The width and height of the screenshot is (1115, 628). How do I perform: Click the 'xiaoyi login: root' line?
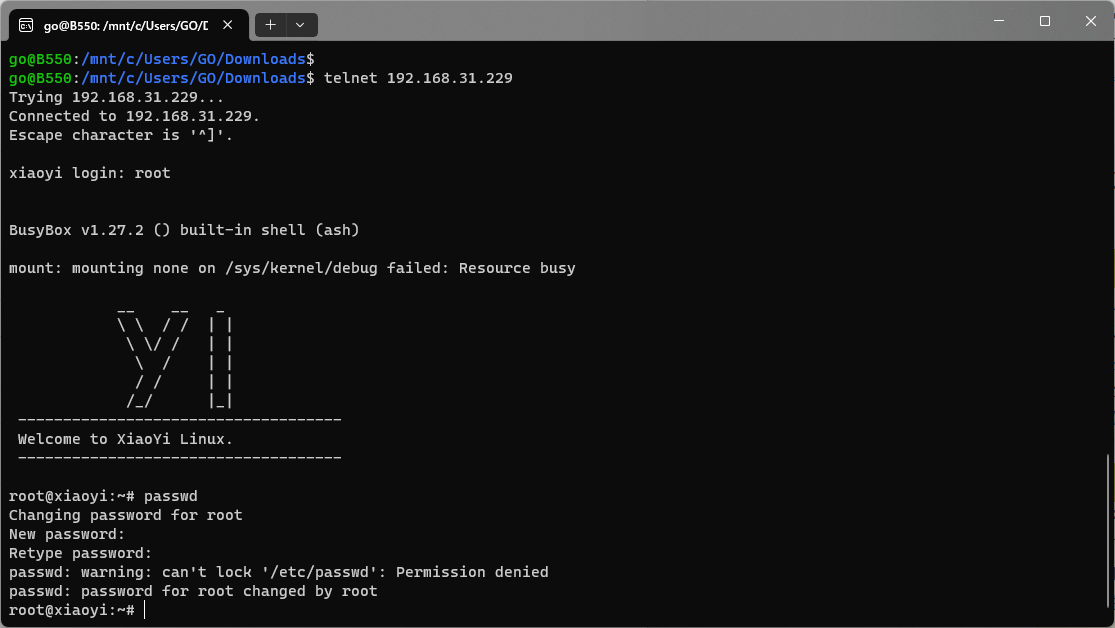coord(90,174)
